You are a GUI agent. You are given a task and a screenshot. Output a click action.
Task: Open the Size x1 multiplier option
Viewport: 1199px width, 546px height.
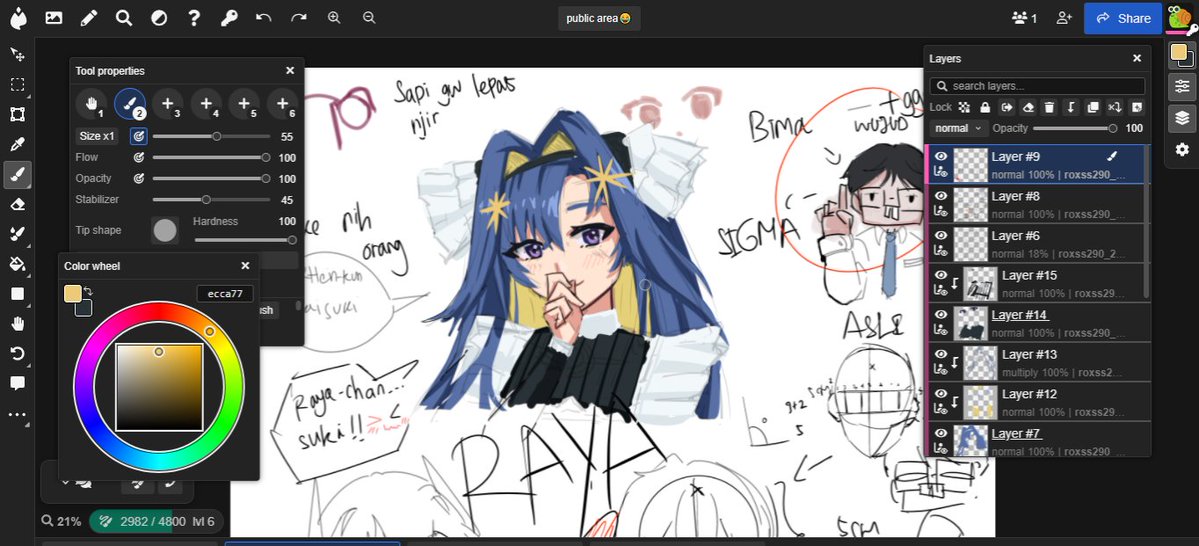(97, 136)
